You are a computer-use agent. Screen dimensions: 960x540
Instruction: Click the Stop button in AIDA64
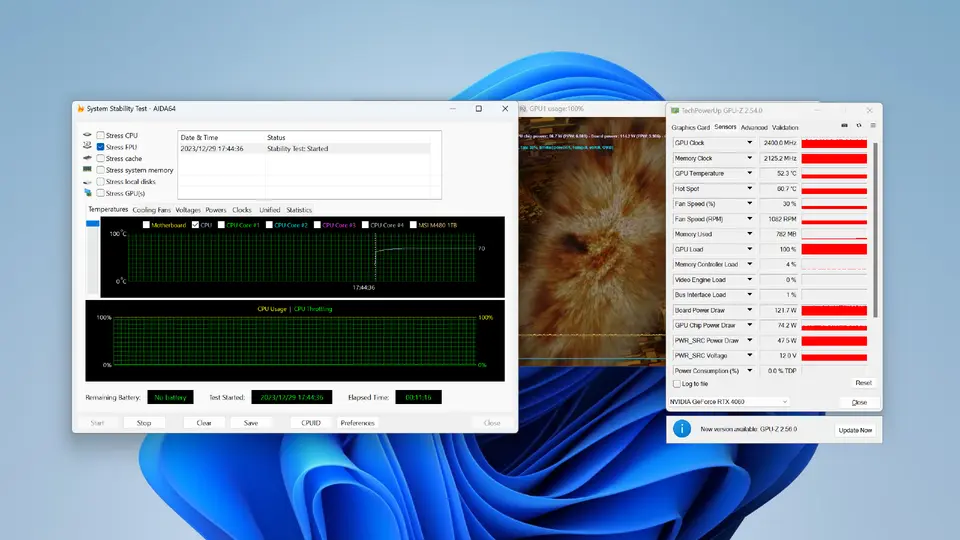click(144, 422)
